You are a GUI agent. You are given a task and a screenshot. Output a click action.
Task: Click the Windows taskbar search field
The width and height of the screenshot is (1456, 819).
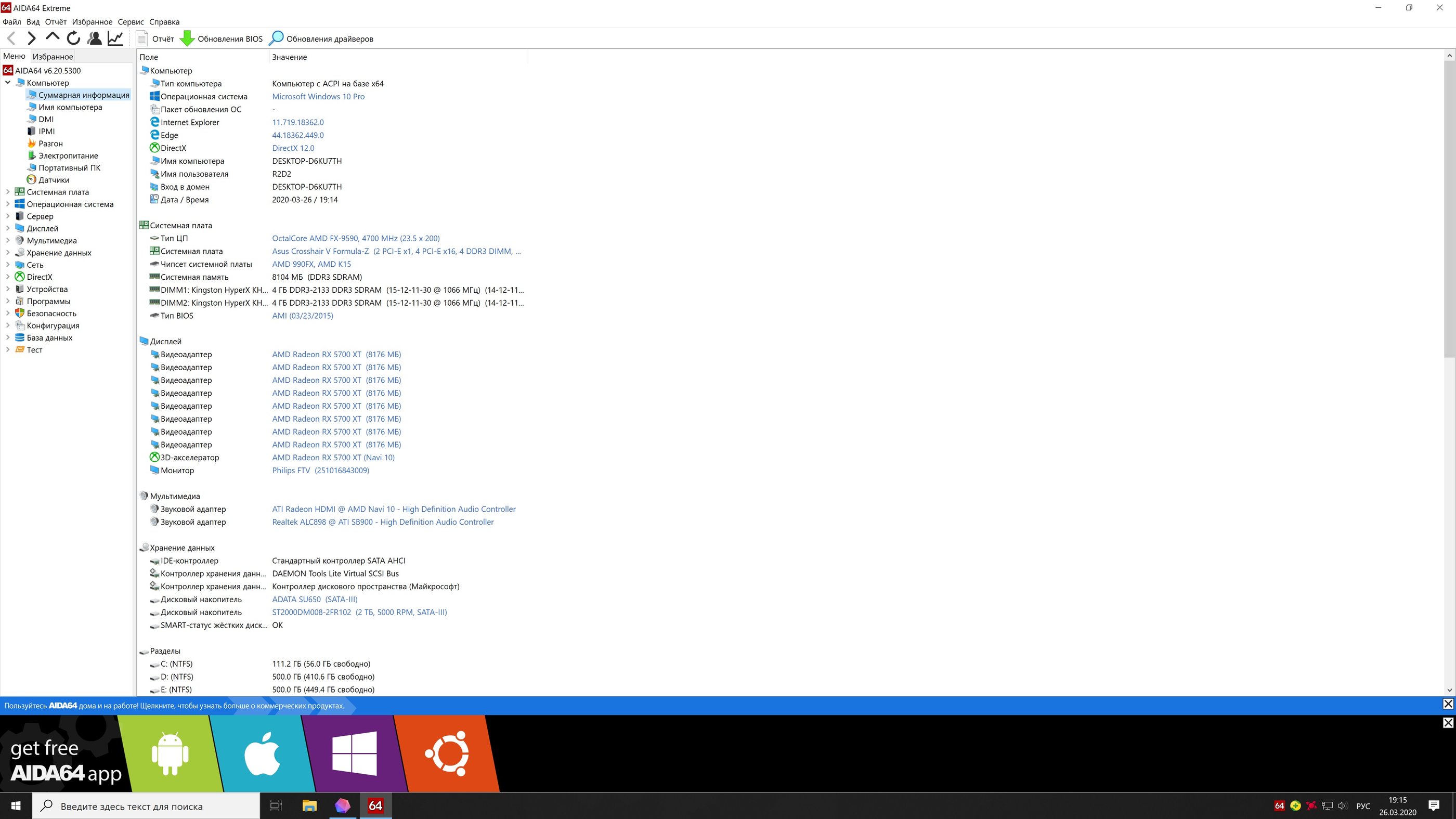point(146,807)
